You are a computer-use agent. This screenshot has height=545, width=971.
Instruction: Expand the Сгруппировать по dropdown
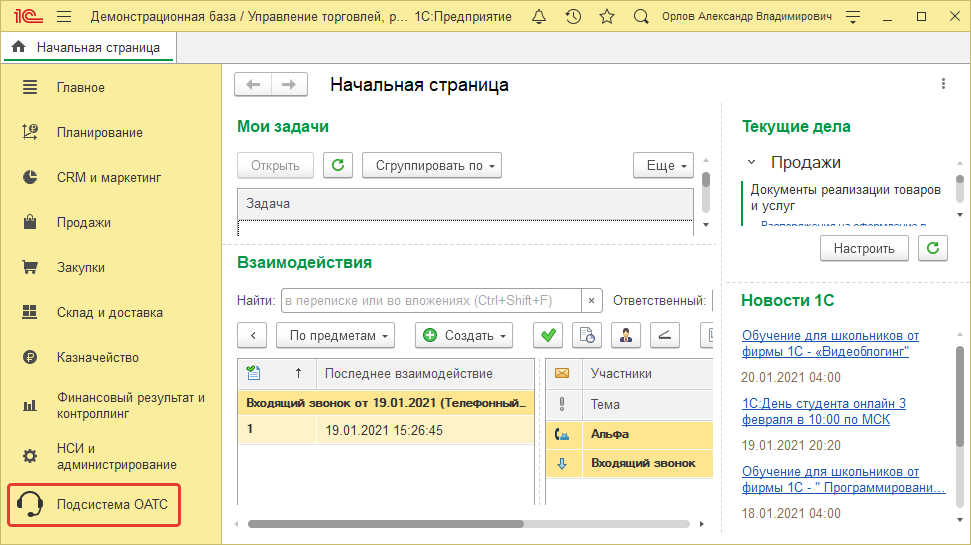click(431, 166)
